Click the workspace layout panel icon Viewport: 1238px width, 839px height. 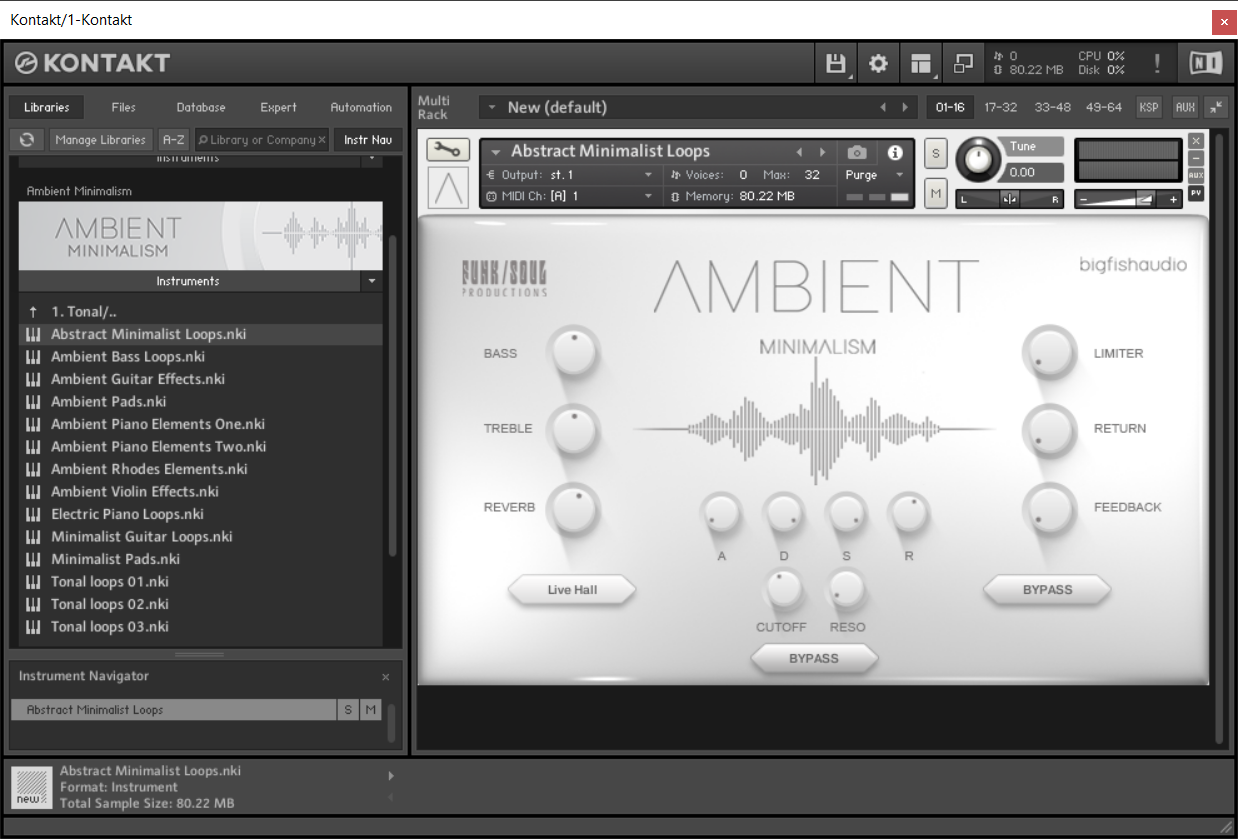point(921,64)
